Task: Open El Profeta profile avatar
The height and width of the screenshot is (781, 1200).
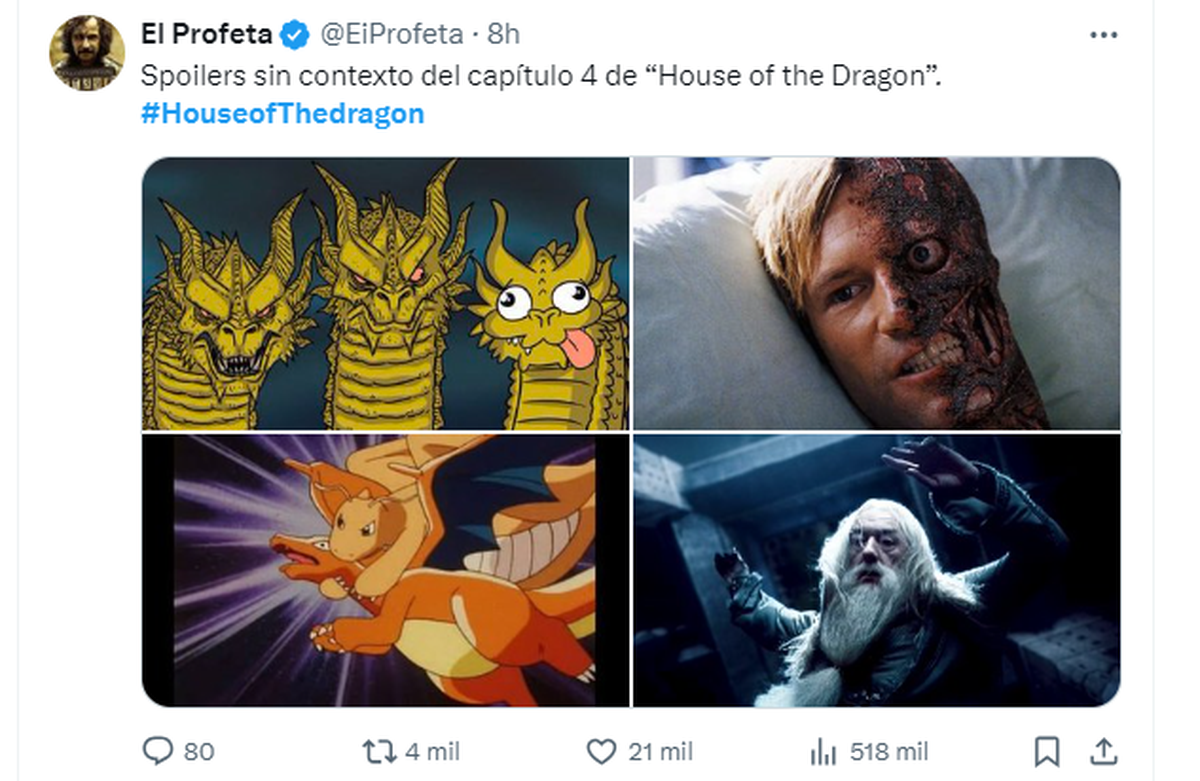Action: tap(87, 53)
